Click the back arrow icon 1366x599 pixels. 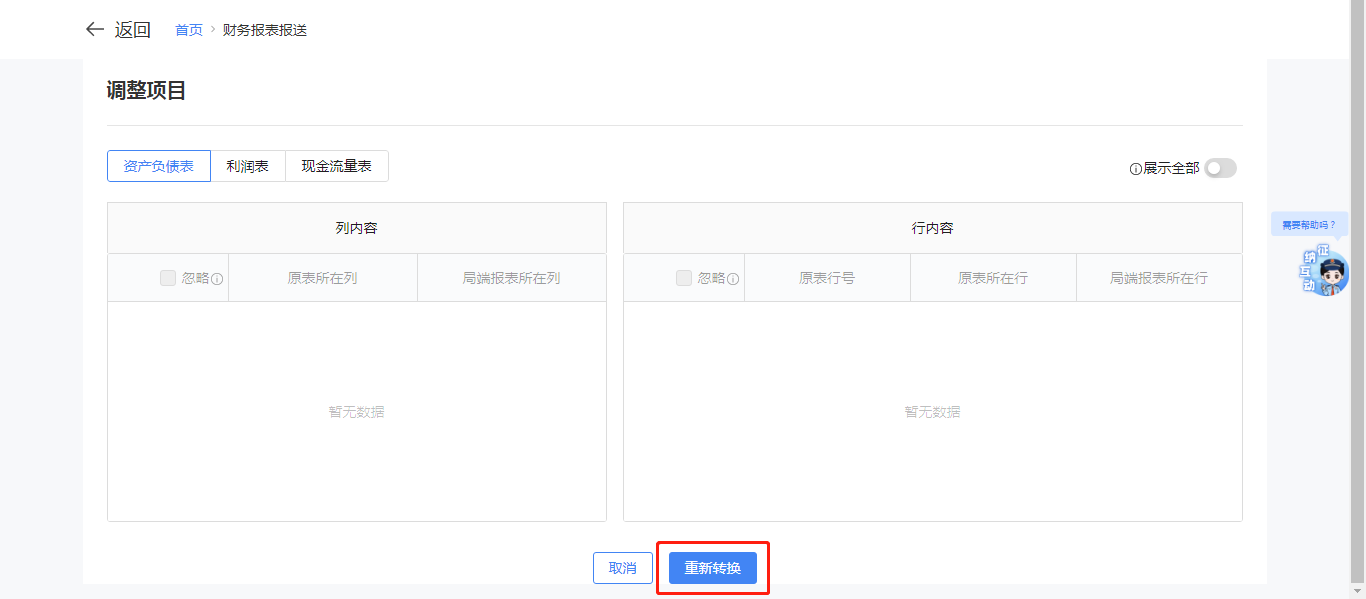pyautogui.click(x=95, y=30)
